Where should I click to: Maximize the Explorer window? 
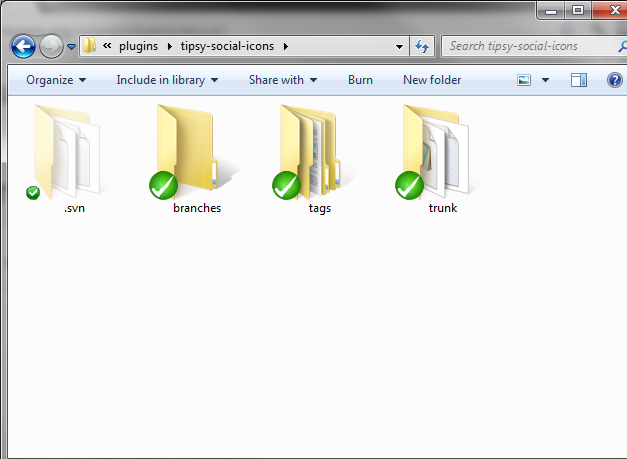pos(578,10)
